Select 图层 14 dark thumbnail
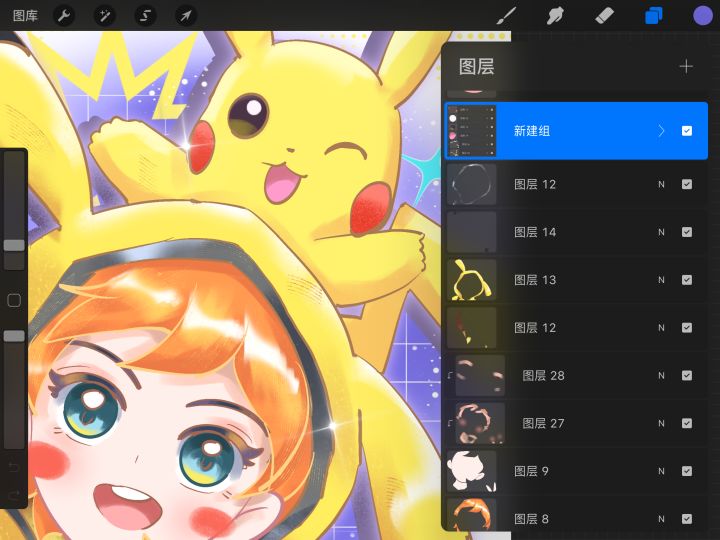 click(472, 232)
